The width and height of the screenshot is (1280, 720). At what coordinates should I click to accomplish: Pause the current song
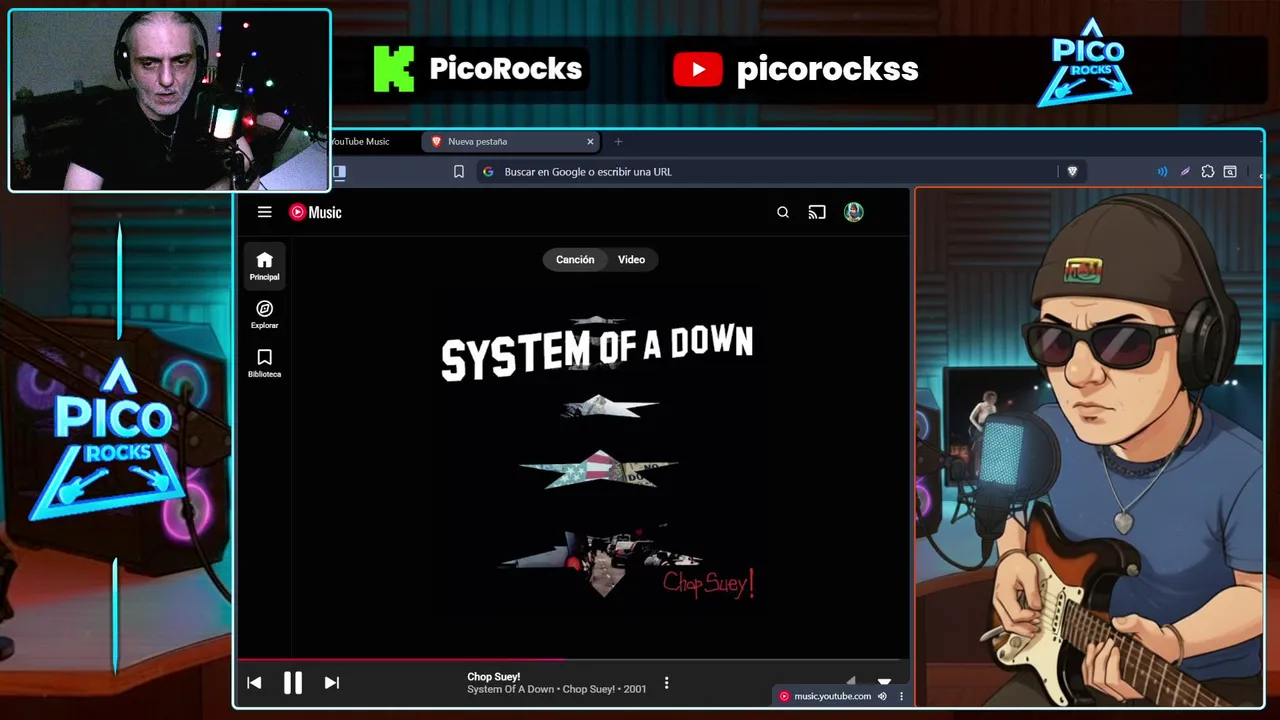pos(292,683)
